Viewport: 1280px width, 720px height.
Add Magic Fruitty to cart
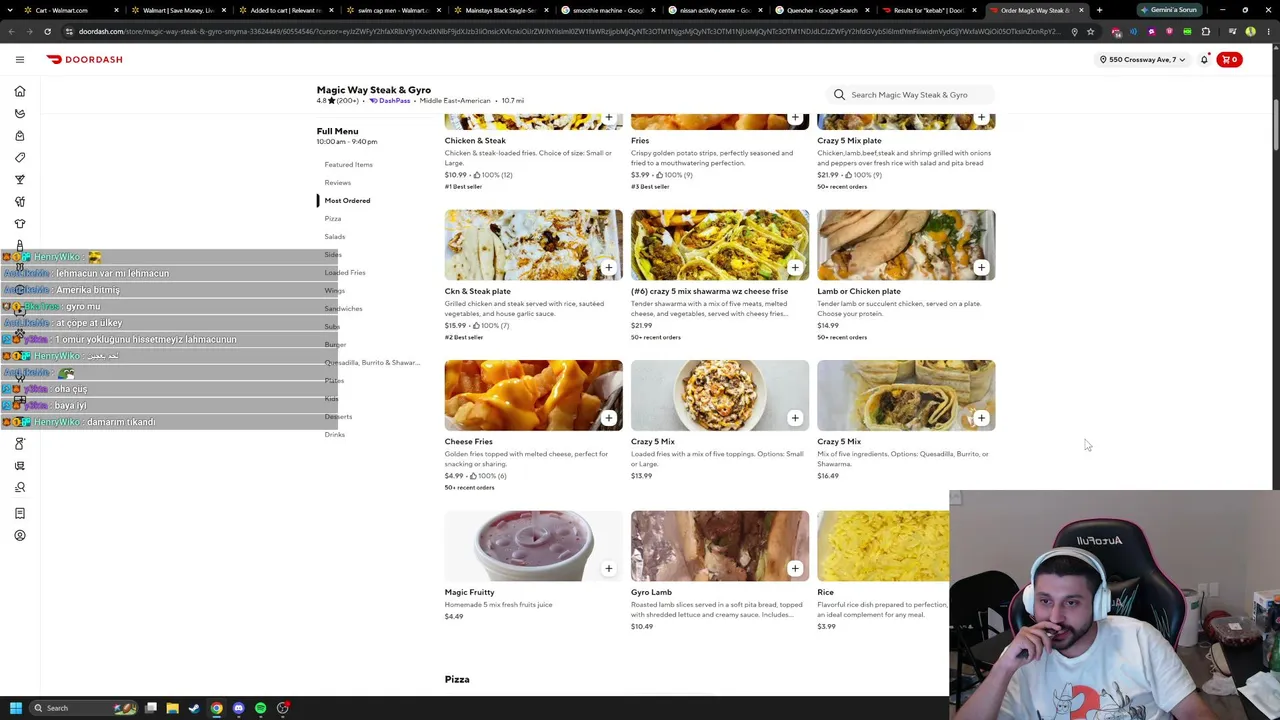[x=608, y=568]
